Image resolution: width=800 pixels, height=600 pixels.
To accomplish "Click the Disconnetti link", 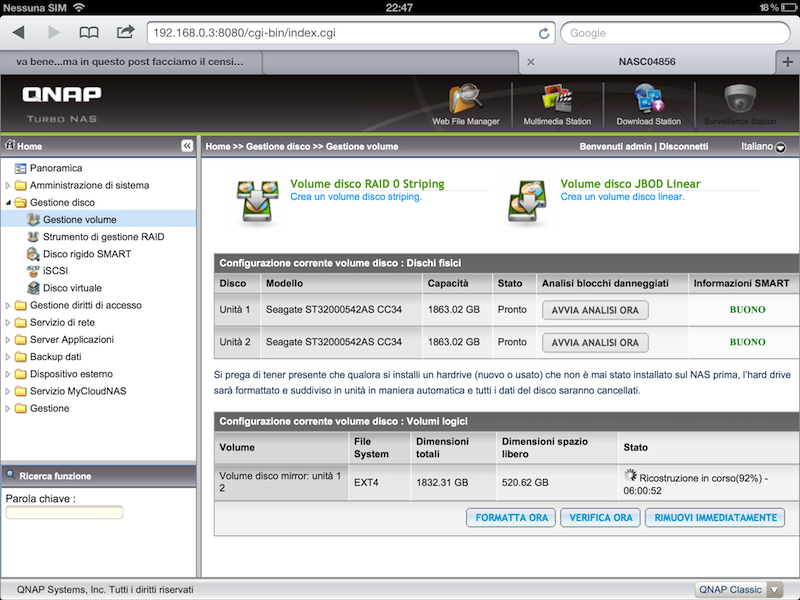I will (683, 146).
